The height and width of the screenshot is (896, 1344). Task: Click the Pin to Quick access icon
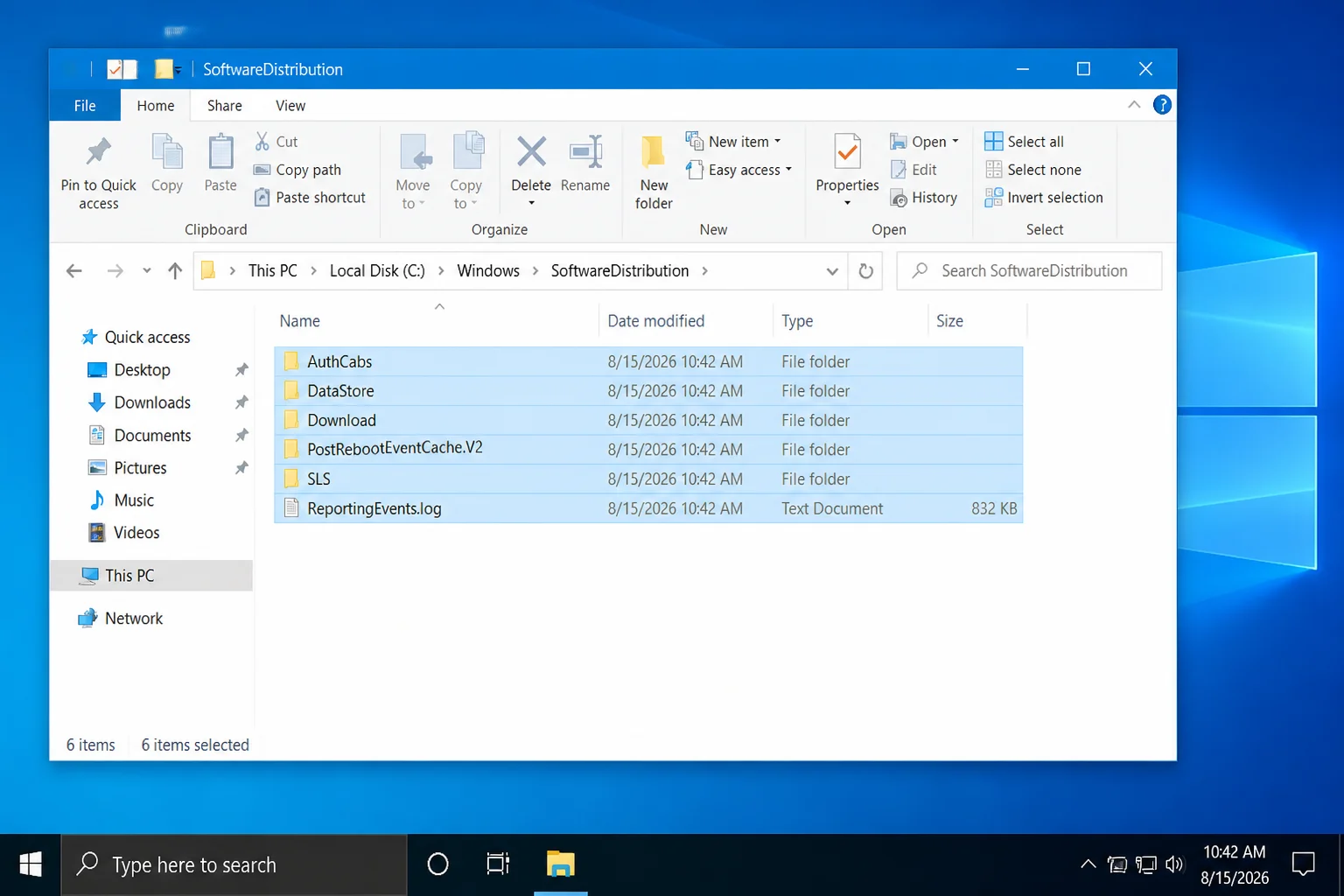(x=99, y=152)
